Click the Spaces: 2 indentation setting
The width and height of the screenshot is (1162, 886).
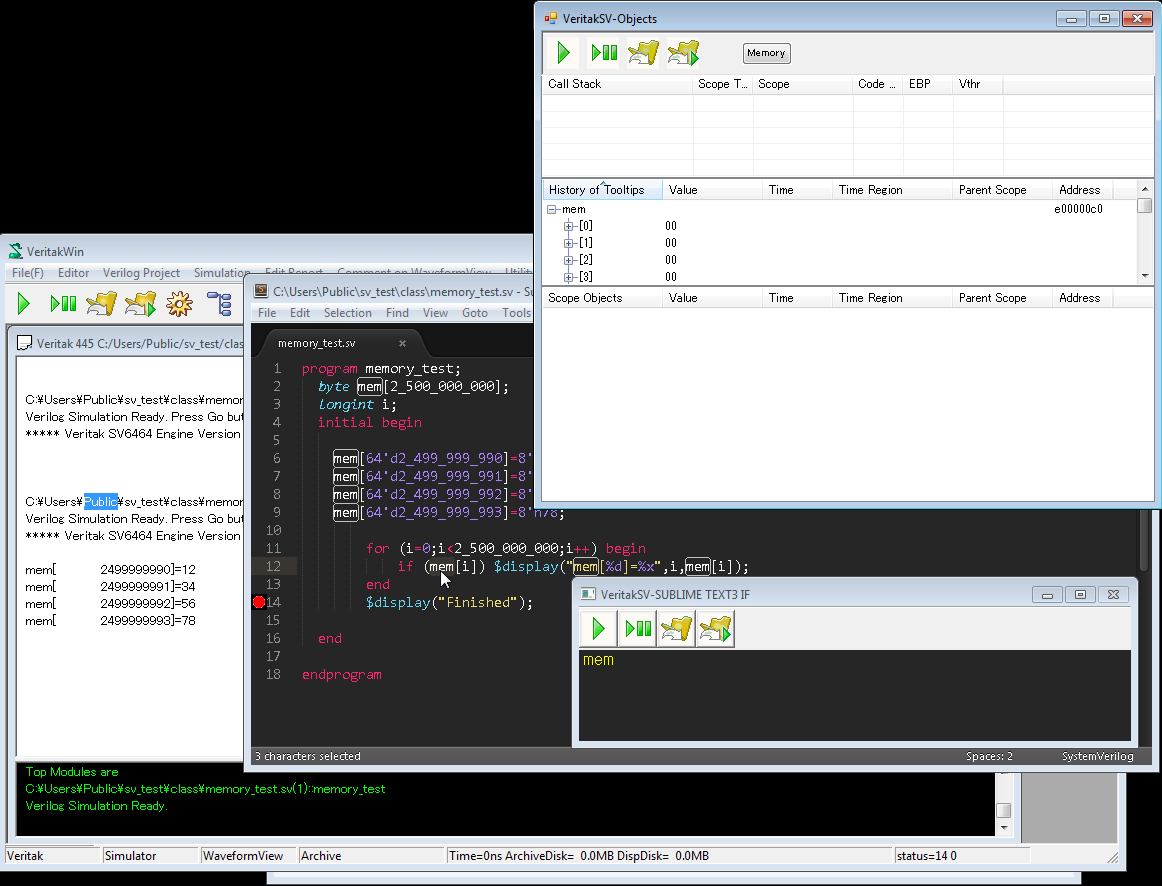pos(989,756)
